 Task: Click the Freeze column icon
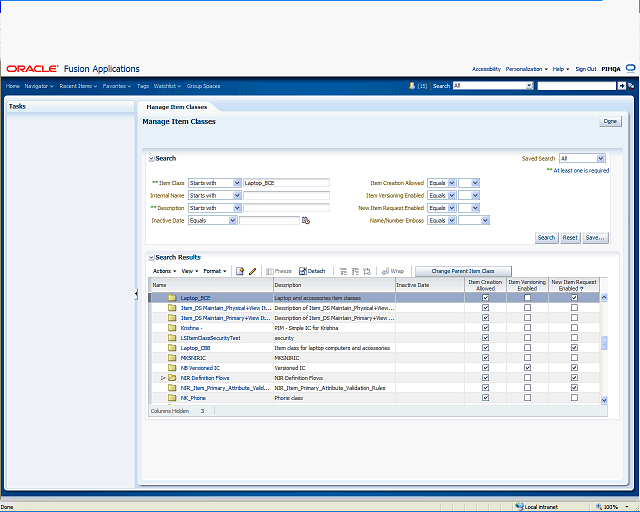tap(280, 271)
